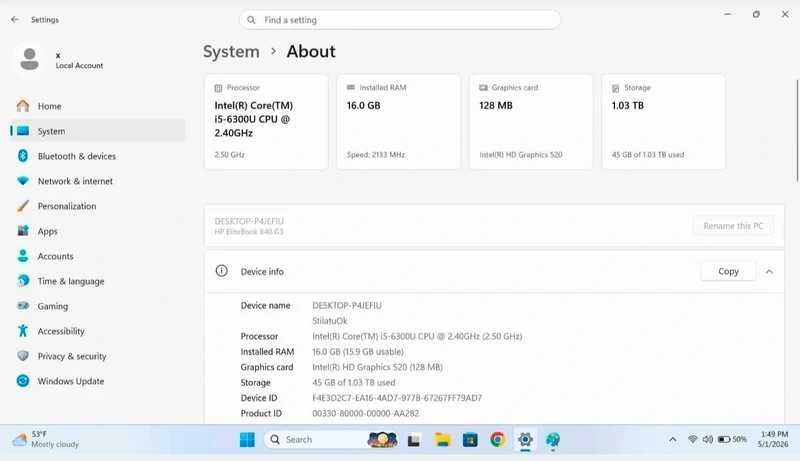
Task: Open Privacy & security settings
Action: coord(97,355)
